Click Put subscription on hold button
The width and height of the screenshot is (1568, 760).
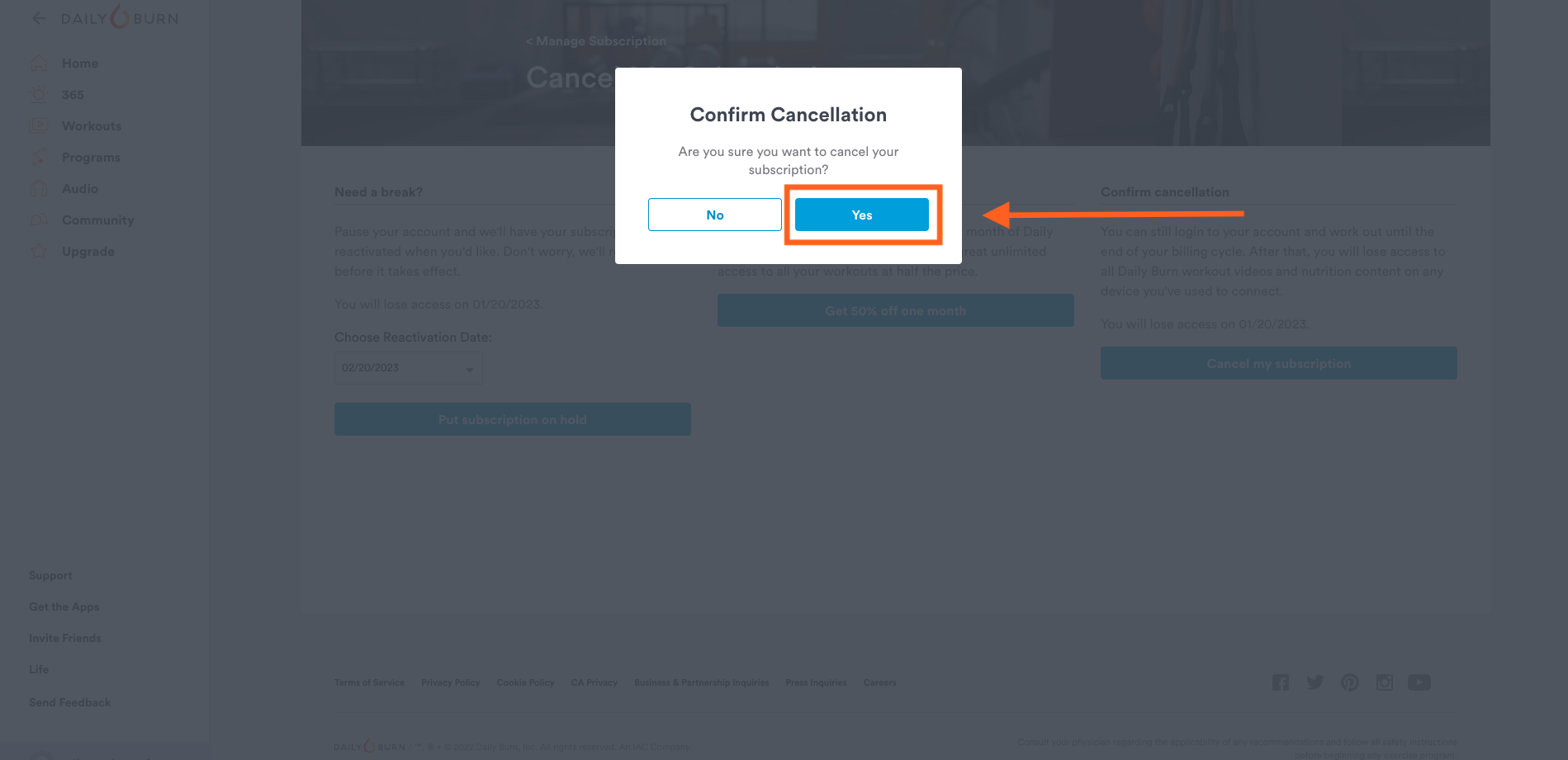click(513, 419)
